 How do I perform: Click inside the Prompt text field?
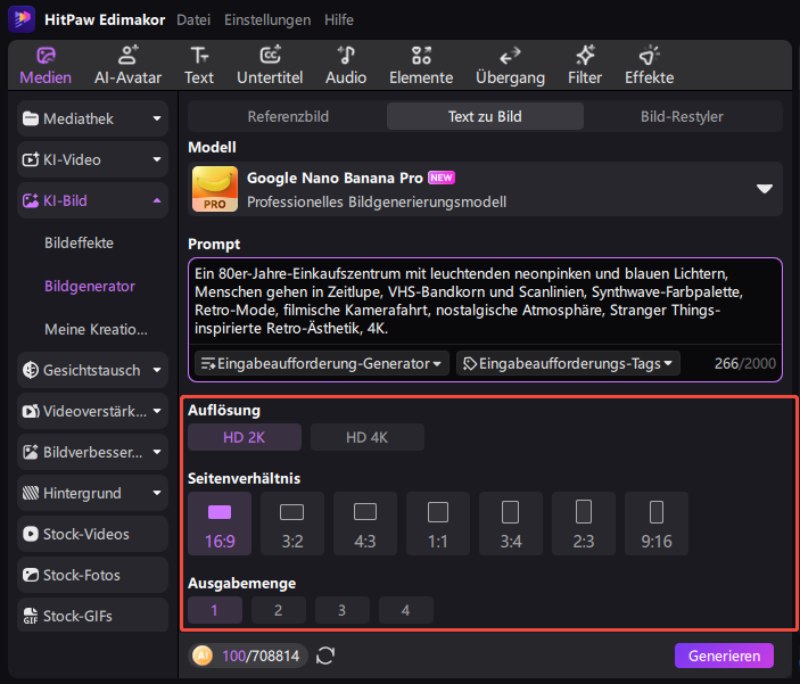click(x=484, y=300)
